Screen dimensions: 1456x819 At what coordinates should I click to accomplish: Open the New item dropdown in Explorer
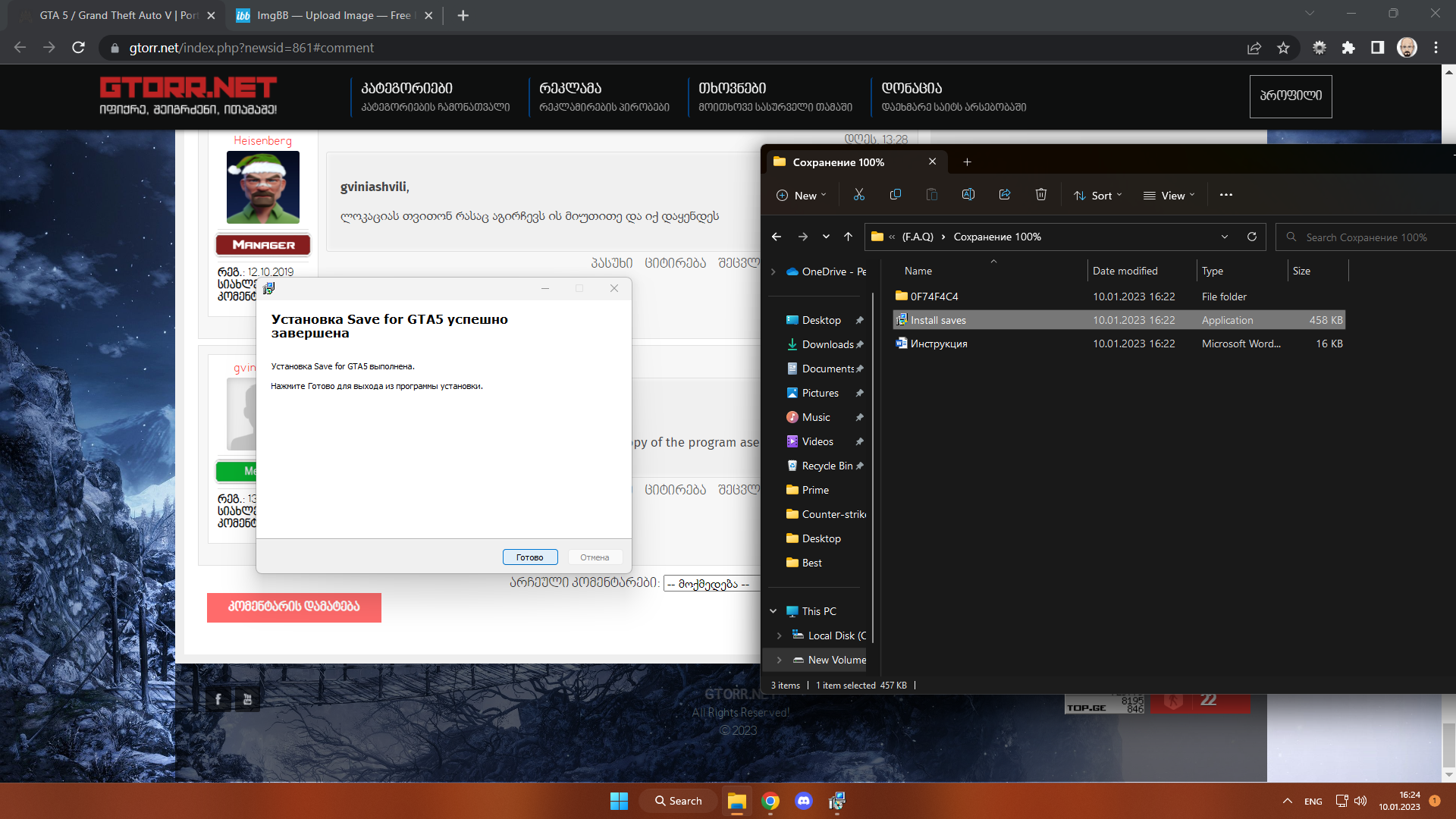pyautogui.click(x=802, y=195)
